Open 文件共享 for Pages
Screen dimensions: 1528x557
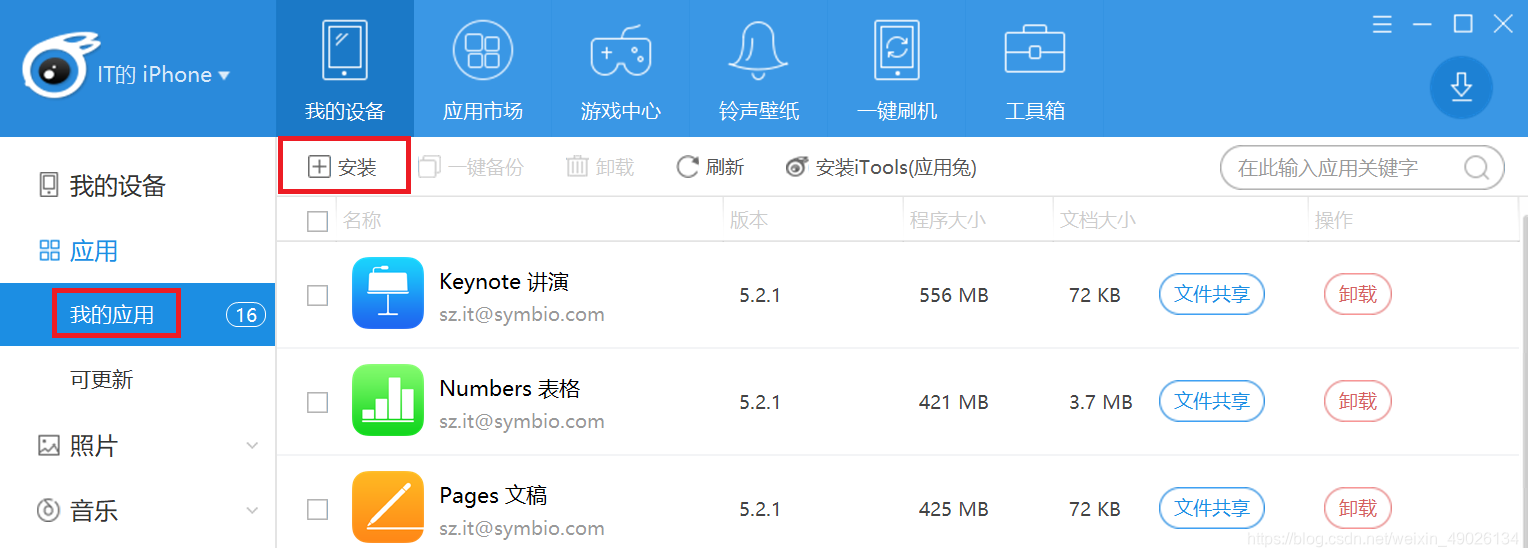[x=1212, y=508]
